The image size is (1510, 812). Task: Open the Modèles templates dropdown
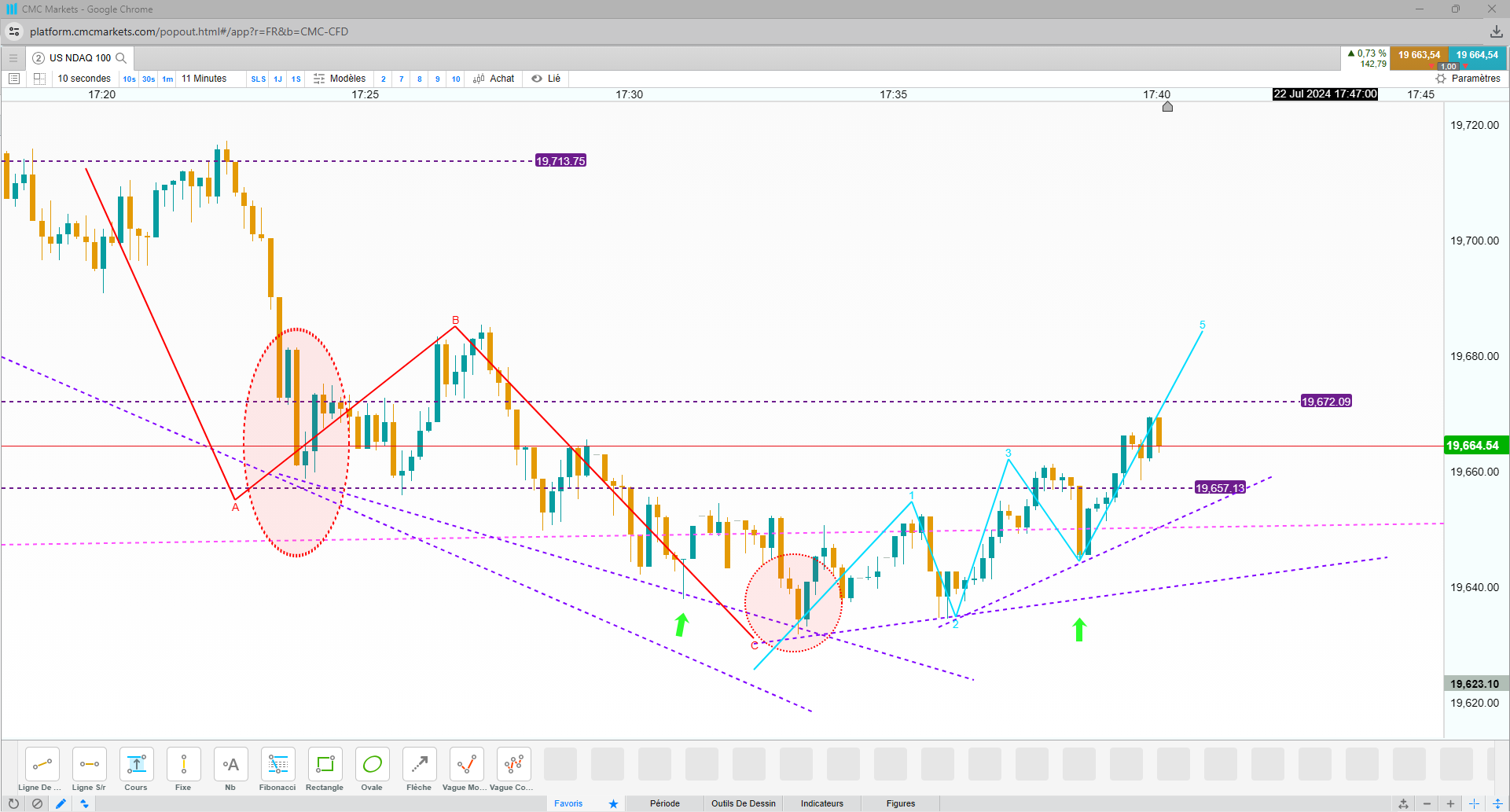(340, 79)
